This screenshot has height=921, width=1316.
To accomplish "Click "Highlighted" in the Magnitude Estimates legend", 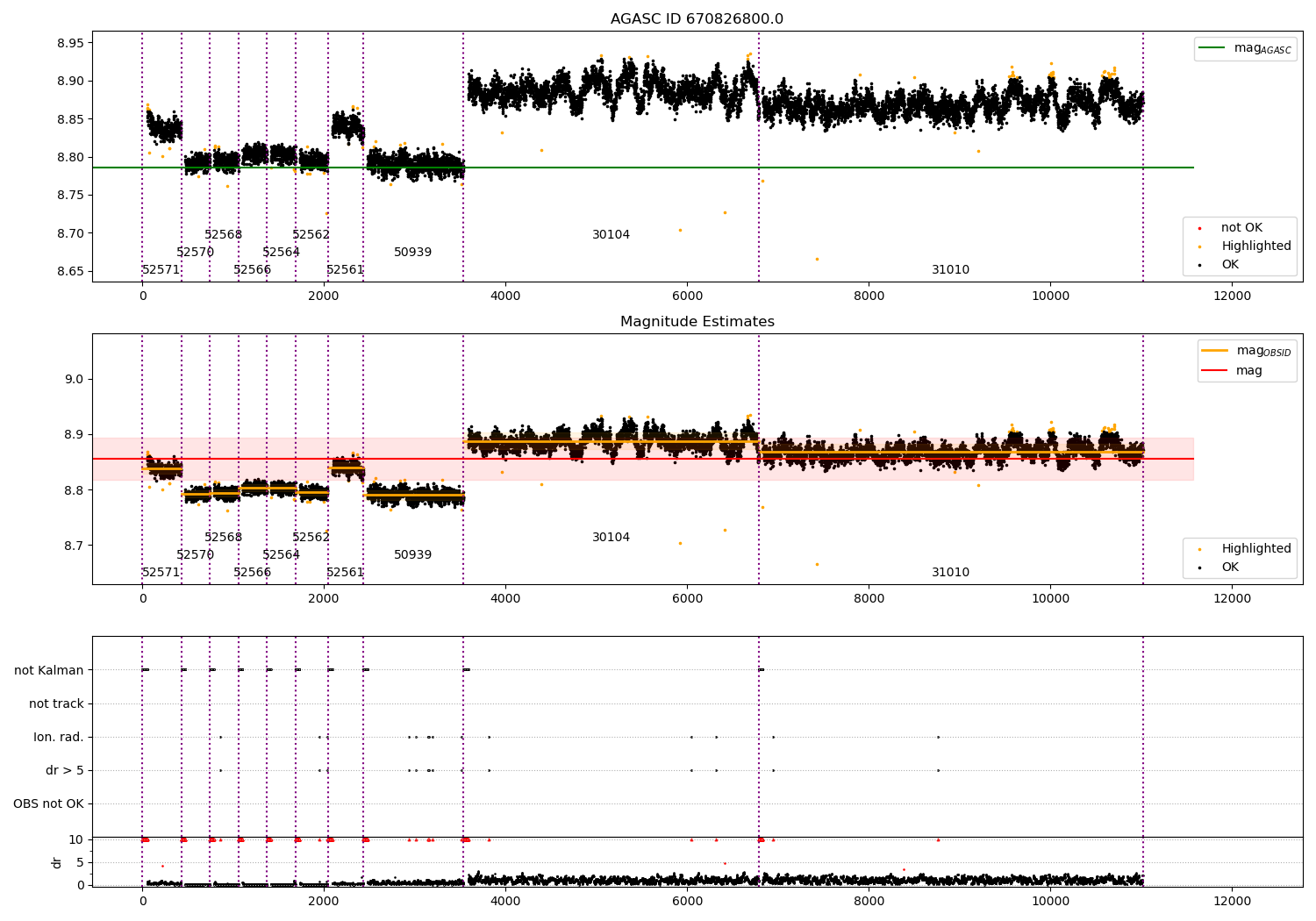I will coord(1256,549).
